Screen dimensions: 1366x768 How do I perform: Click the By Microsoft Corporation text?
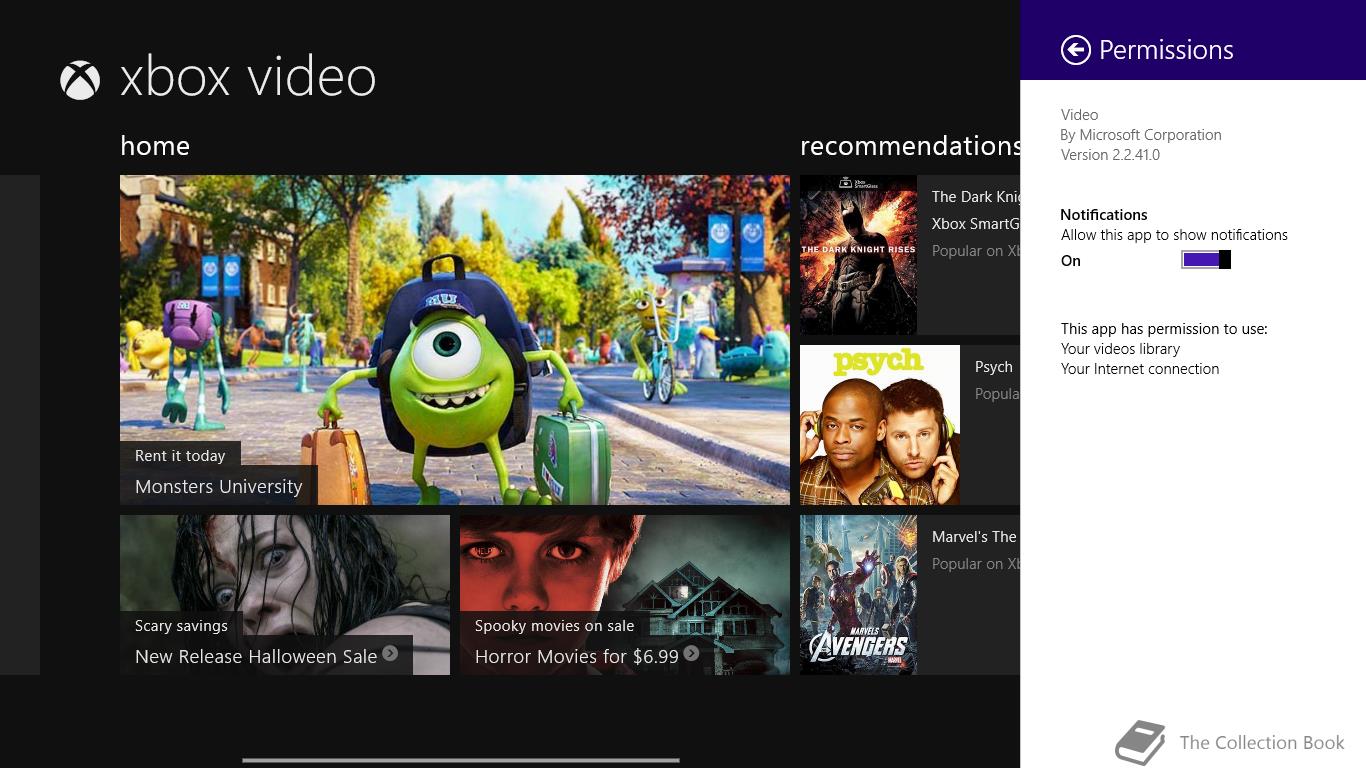click(x=1141, y=135)
